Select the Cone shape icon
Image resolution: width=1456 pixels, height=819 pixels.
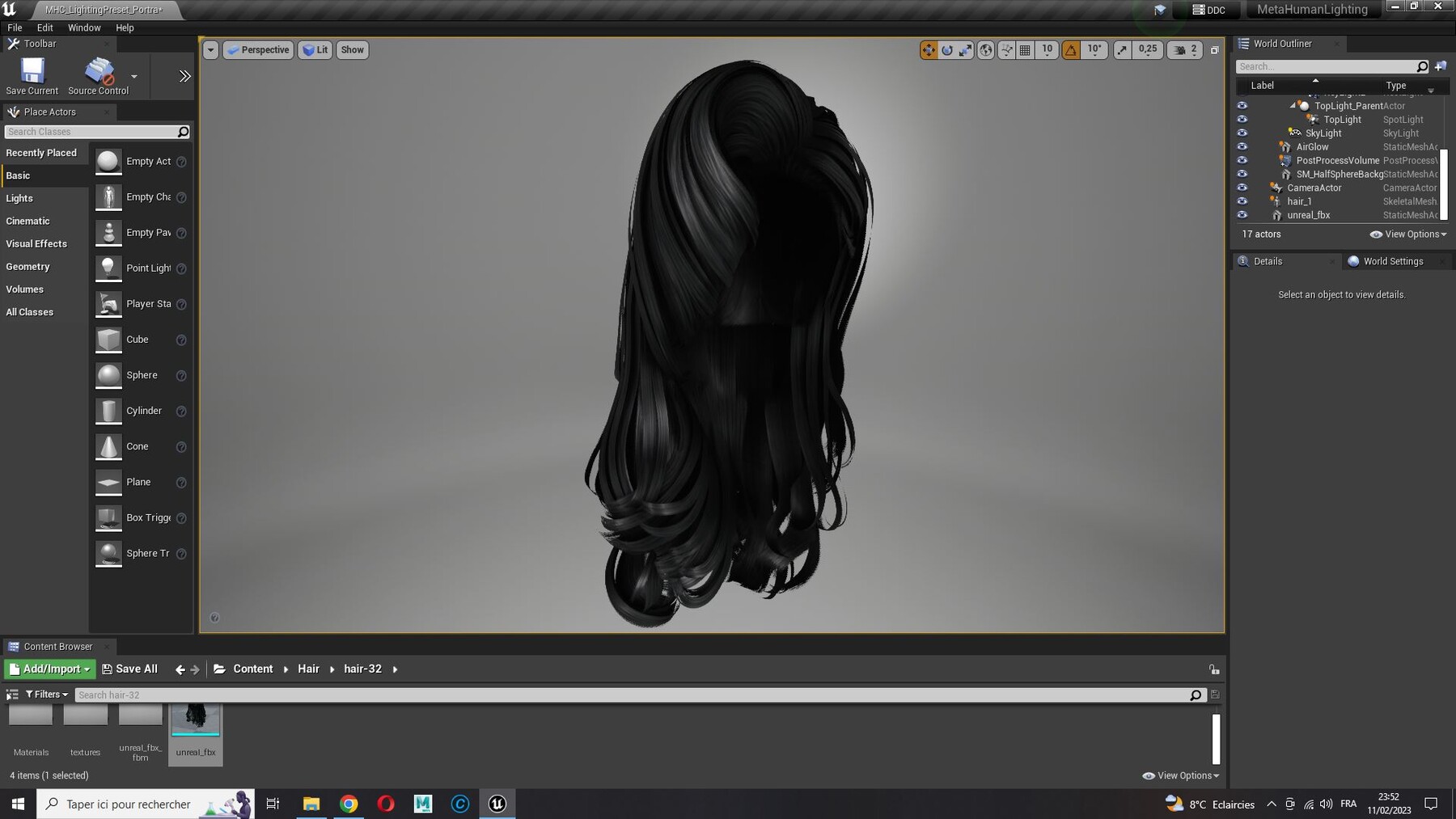click(108, 446)
